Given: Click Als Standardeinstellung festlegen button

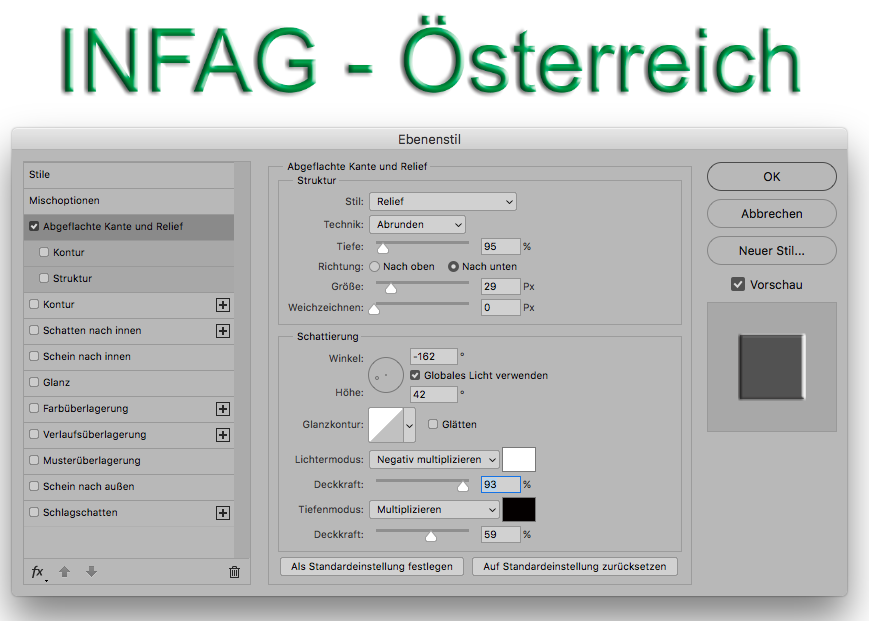Looking at the screenshot, I should coord(372,567).
